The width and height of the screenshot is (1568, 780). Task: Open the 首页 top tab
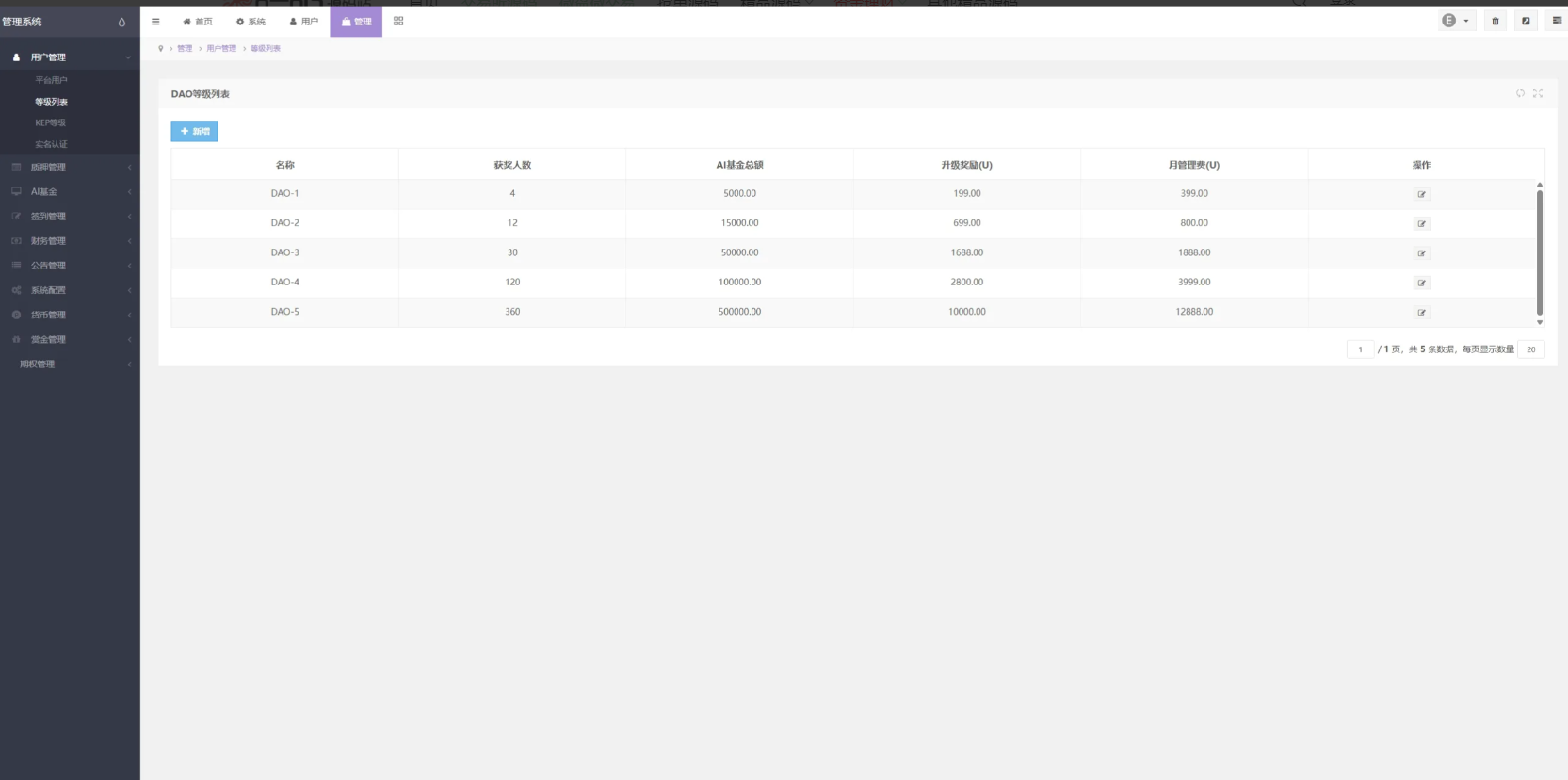(x=198, y=21)
